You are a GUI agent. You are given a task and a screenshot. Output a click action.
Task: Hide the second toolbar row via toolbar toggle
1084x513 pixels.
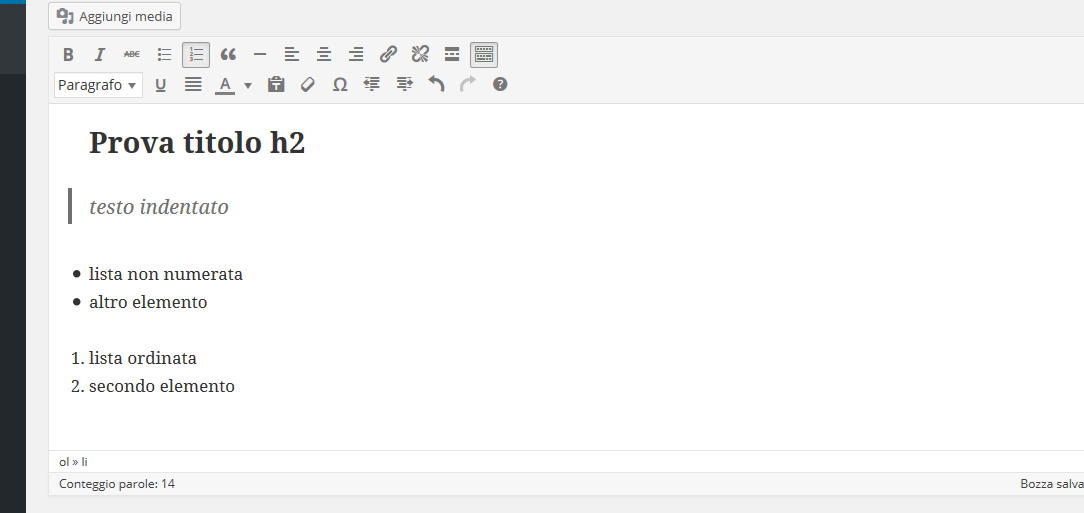coord(484,55)
